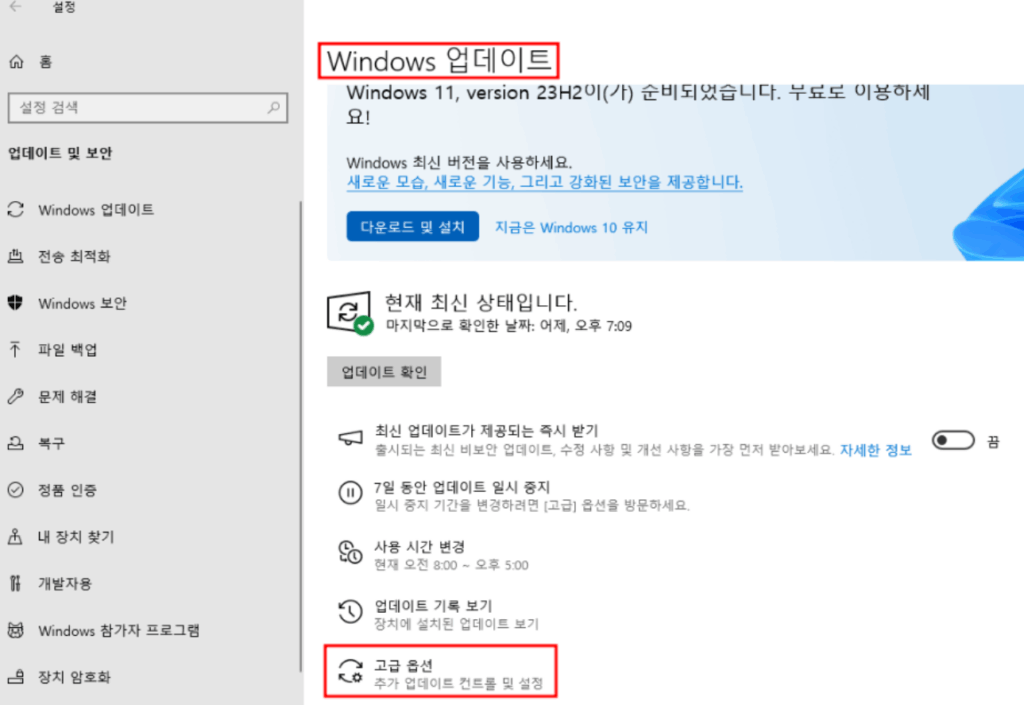Viewport: 1024px width, 705px height.
Task: Click the Home icon in sidebar
Action: pyautogui.click(x=16, y=62)
